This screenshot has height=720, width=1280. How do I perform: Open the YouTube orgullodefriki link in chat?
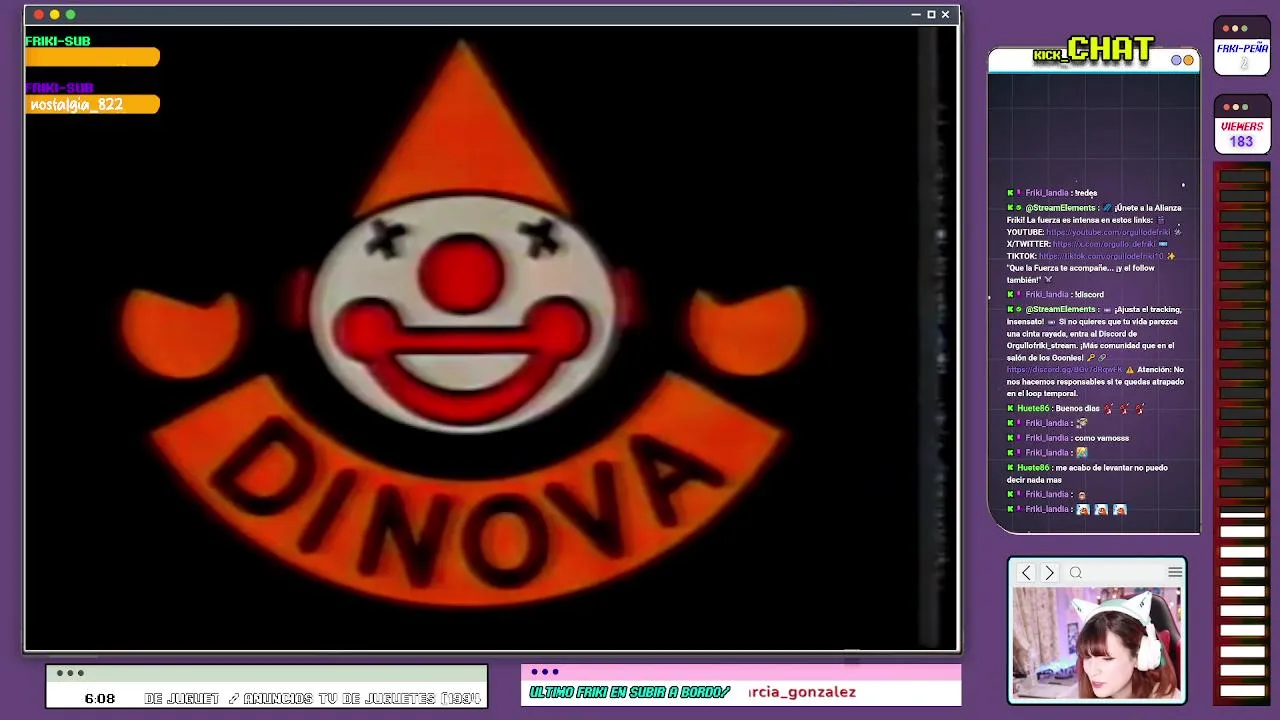[1108, 232]
